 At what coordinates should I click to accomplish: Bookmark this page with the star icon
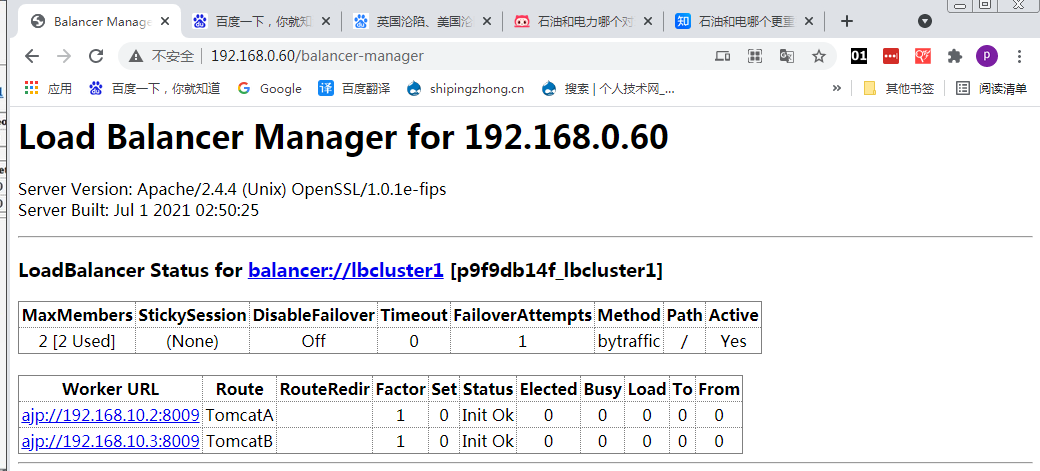point(819,56)
